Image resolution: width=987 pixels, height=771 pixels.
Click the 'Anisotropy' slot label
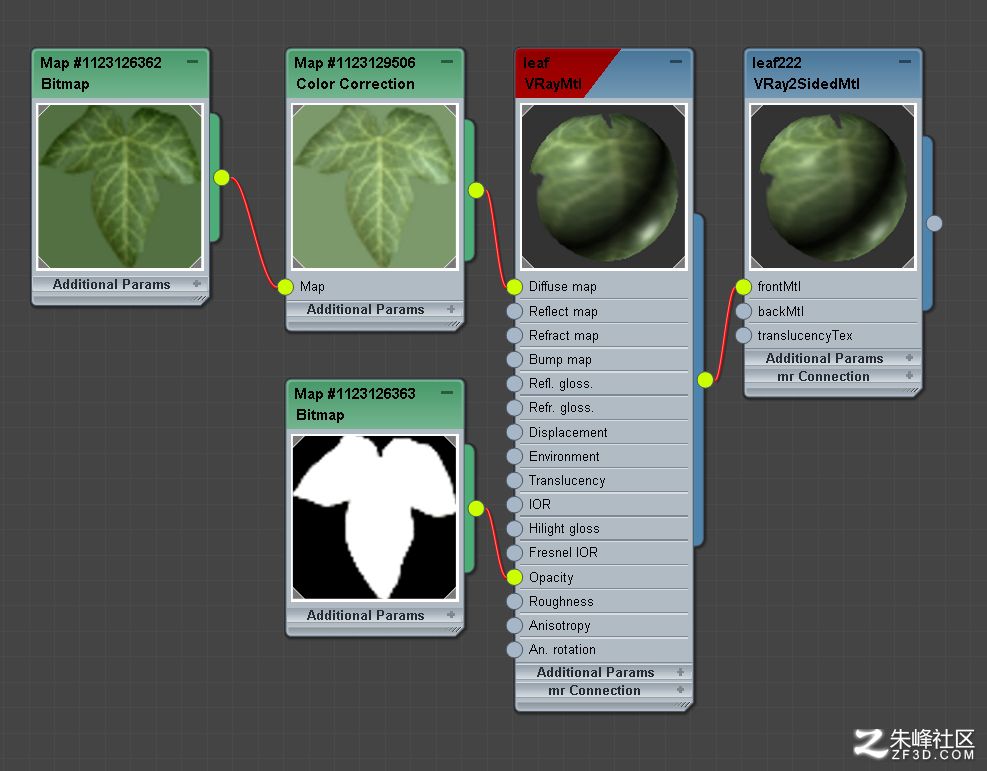(560, 626)
